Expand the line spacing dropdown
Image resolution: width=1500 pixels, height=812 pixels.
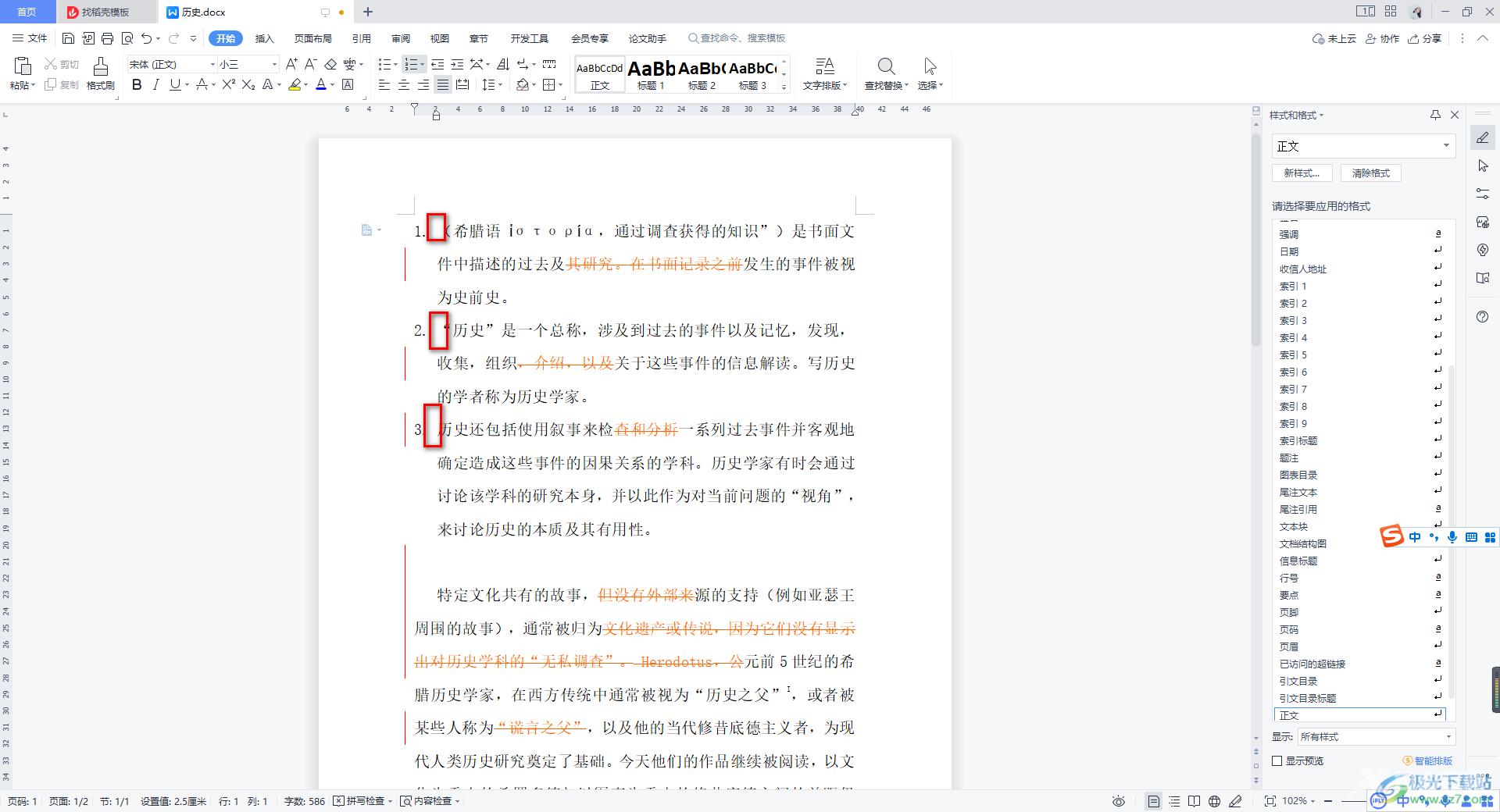pos(500,84)
